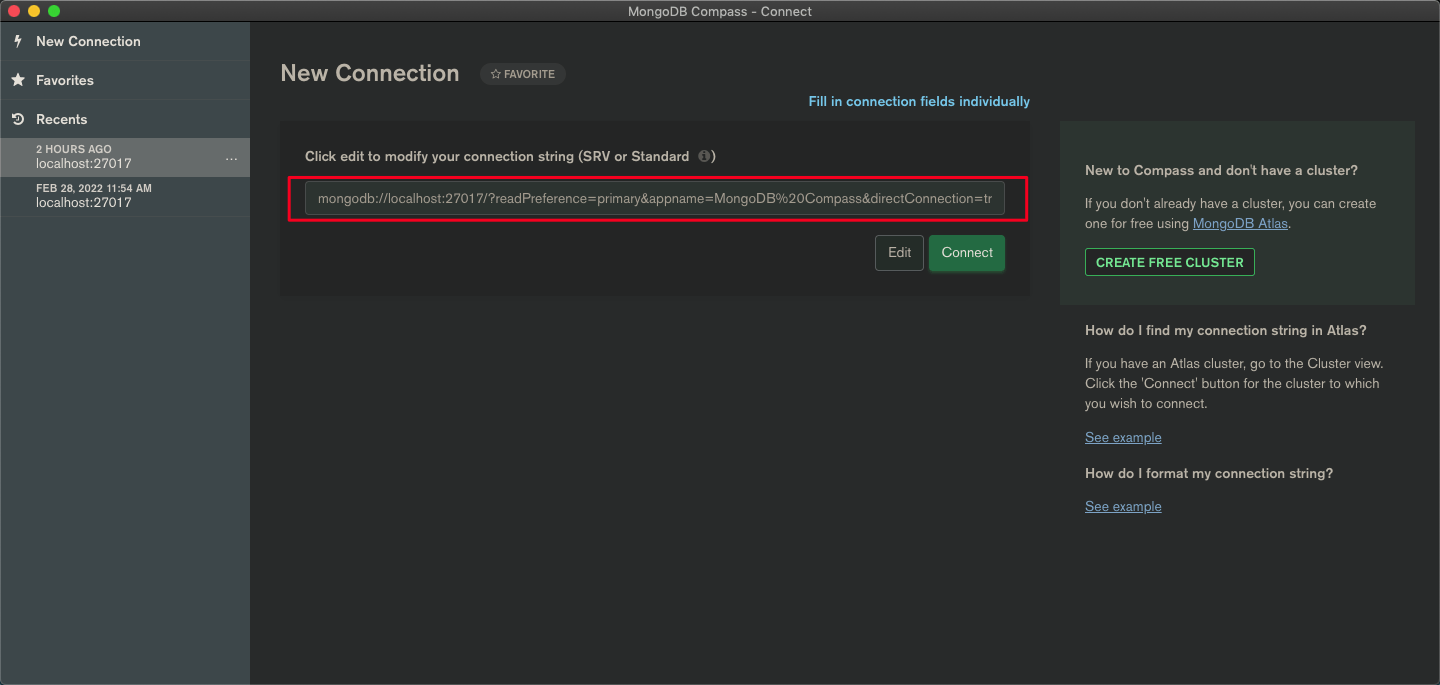Toggle the FAVORITE status for this connection
This screenshot has height=685, width=1440.
coord(522,73)
